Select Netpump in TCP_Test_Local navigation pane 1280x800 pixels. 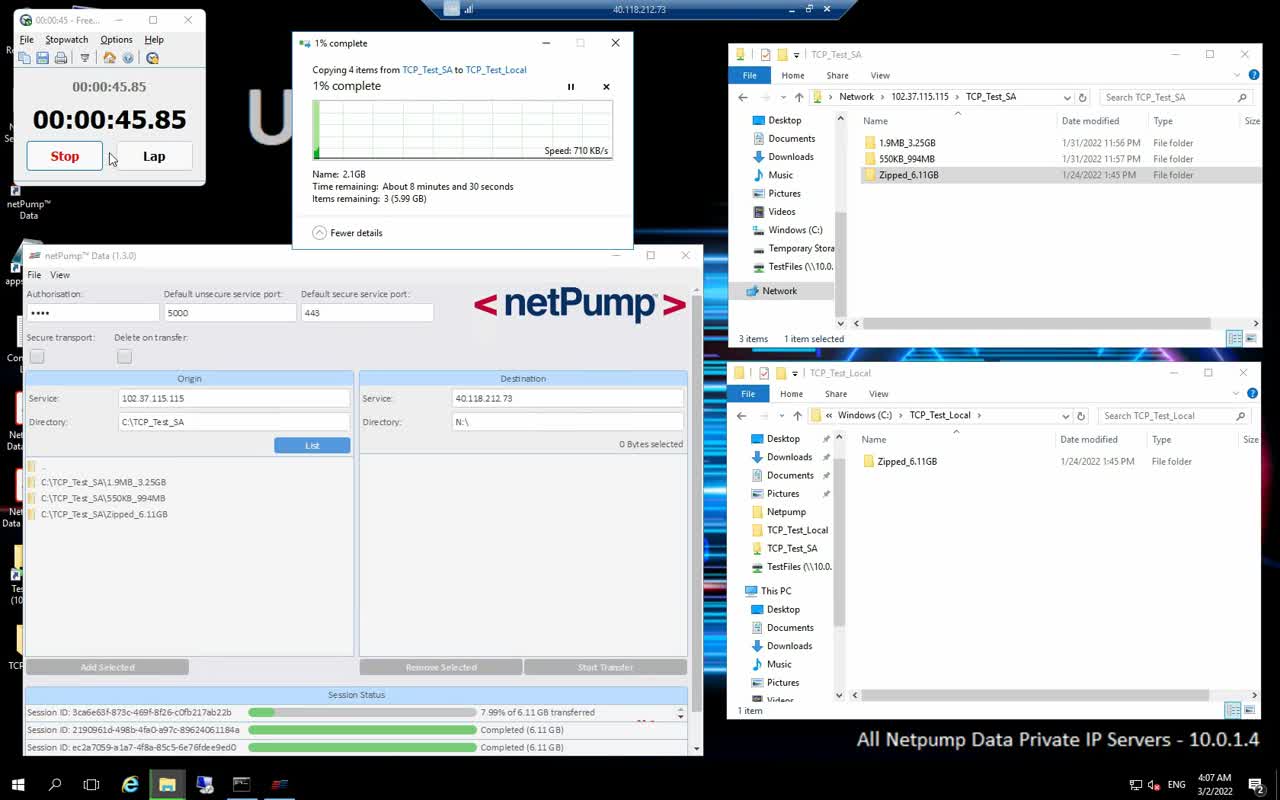pyautogui.click(x=786, y=512)
